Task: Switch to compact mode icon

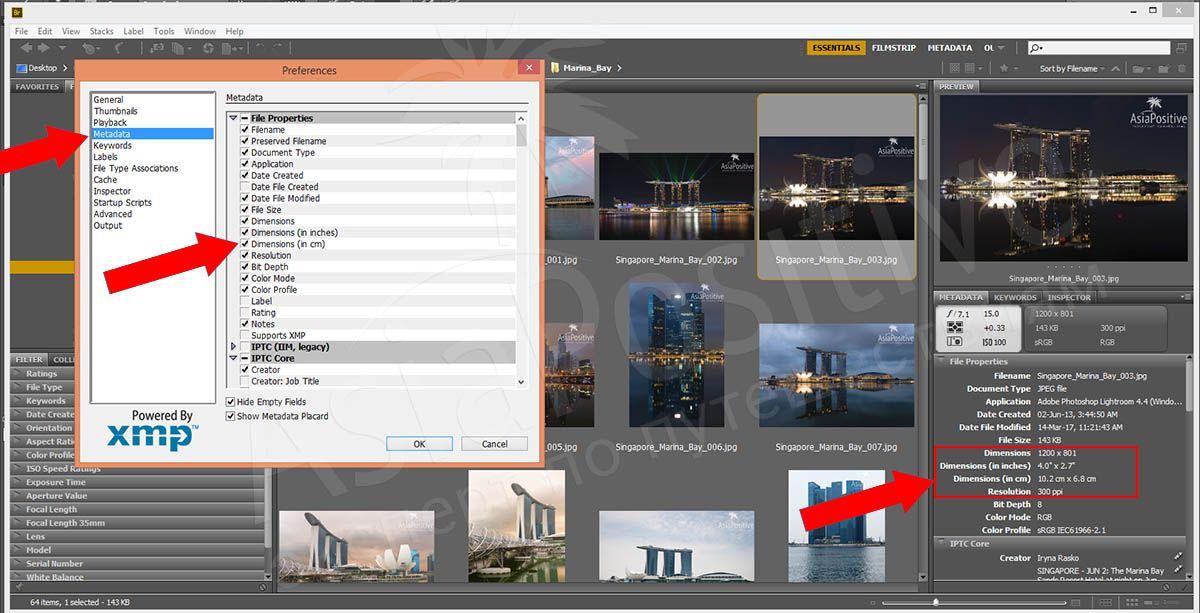Action: 1182,48
